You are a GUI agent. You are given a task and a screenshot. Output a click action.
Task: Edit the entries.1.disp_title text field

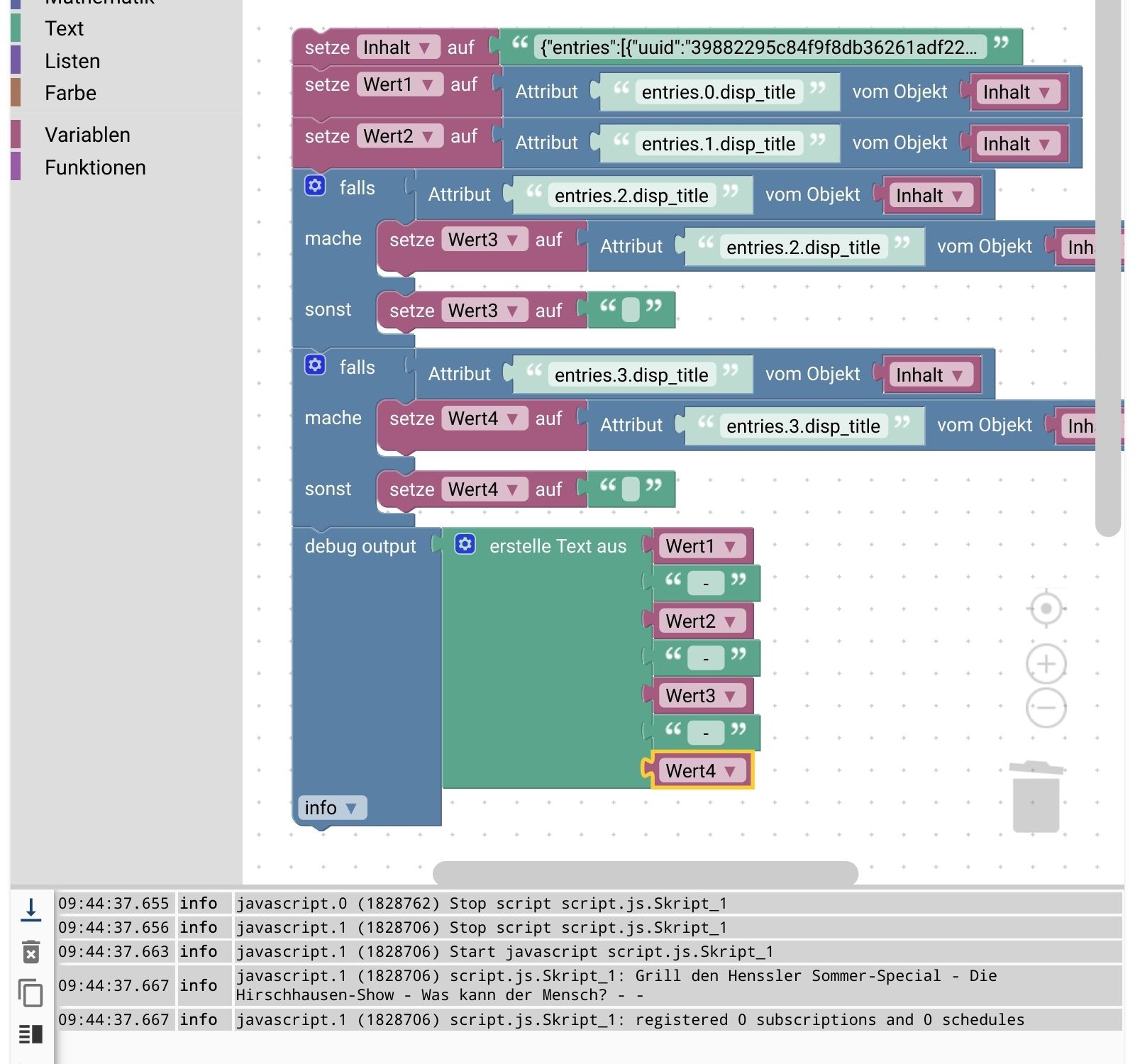(x=719, y=144)
